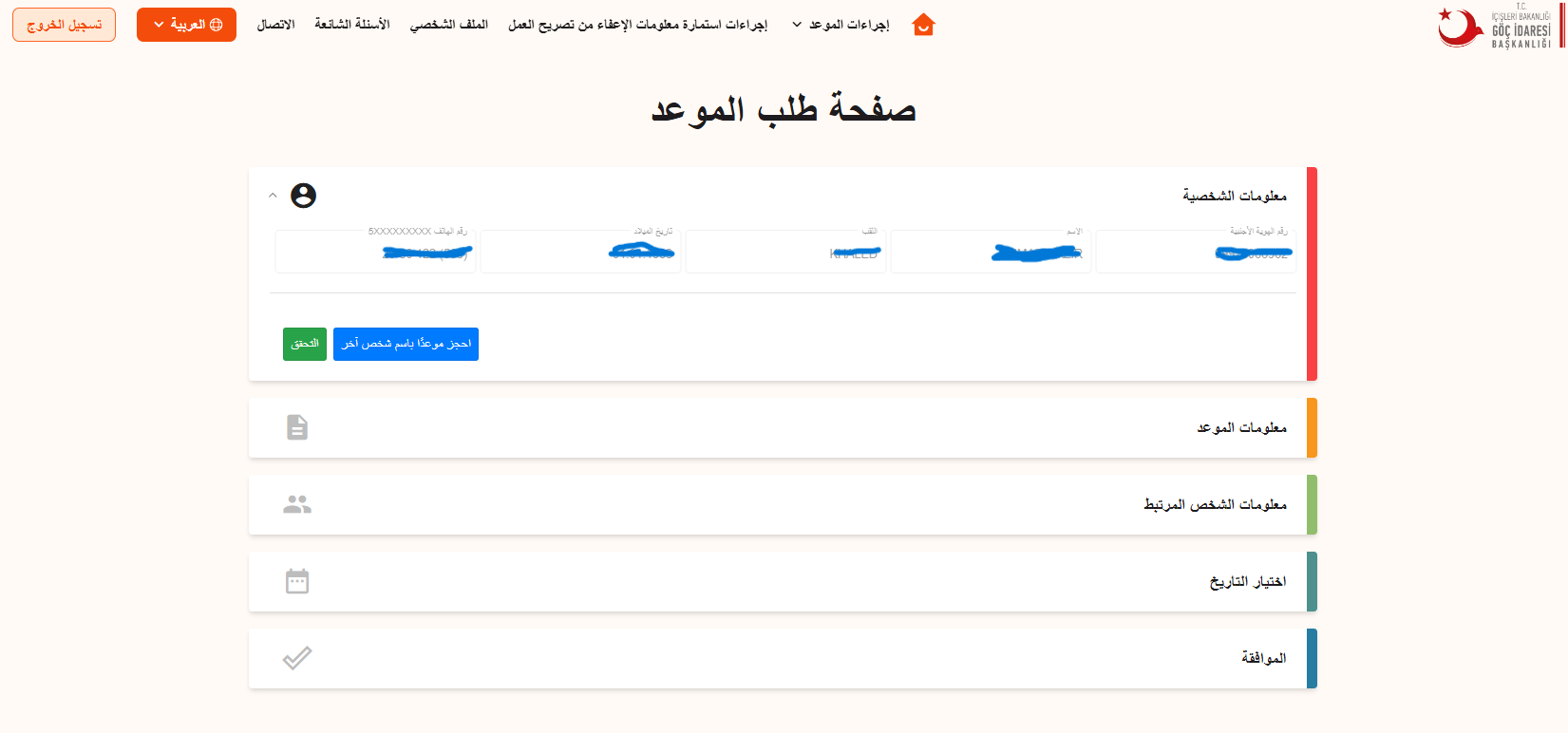Click the calendar icon in اختيار التاريخ
Viewport: 1568px width, 733px height.
click(x=297, y=581)
